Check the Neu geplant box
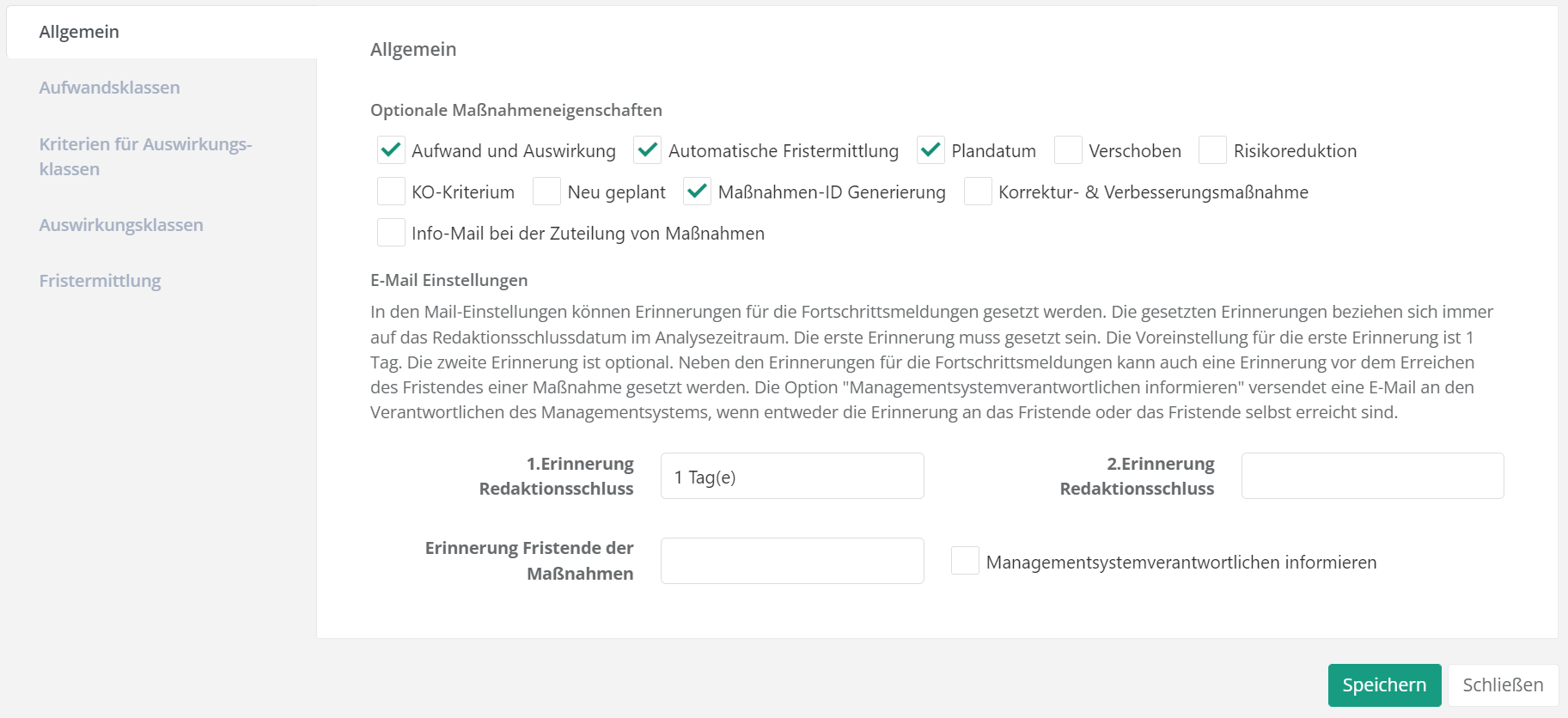This screenshot has height=718, width=1568. (x=546, y=192)
